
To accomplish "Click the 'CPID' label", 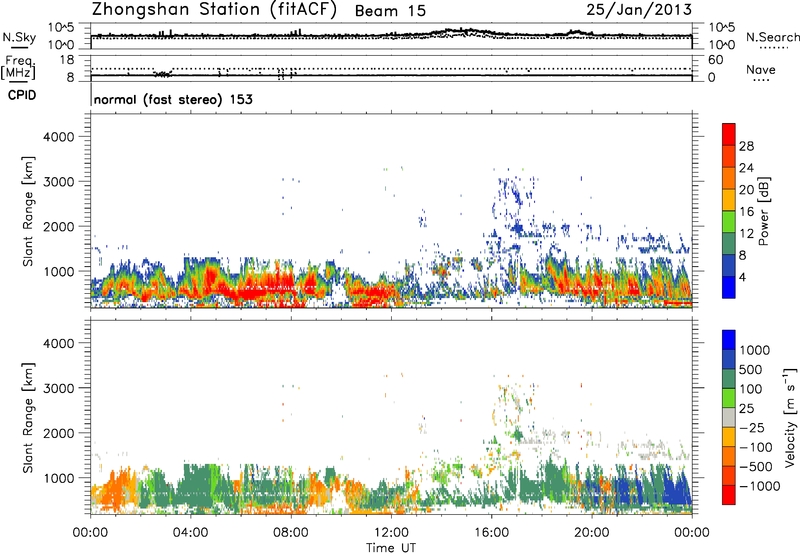I will coord(22,95).
